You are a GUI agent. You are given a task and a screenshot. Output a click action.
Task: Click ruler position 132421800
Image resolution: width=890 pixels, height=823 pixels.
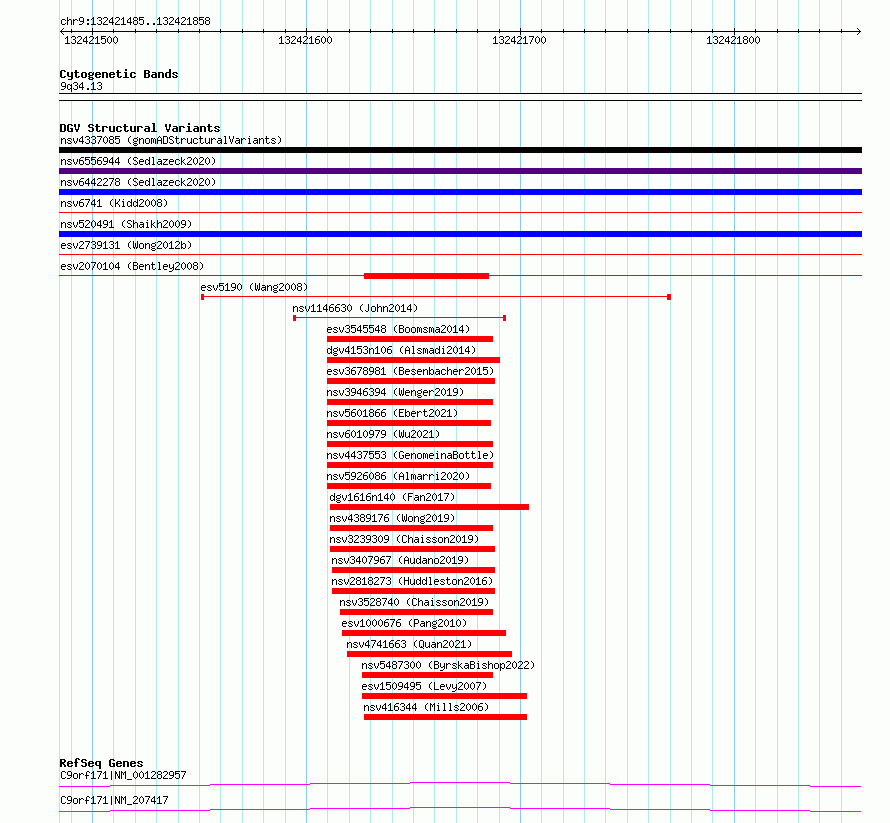[733, 40]
